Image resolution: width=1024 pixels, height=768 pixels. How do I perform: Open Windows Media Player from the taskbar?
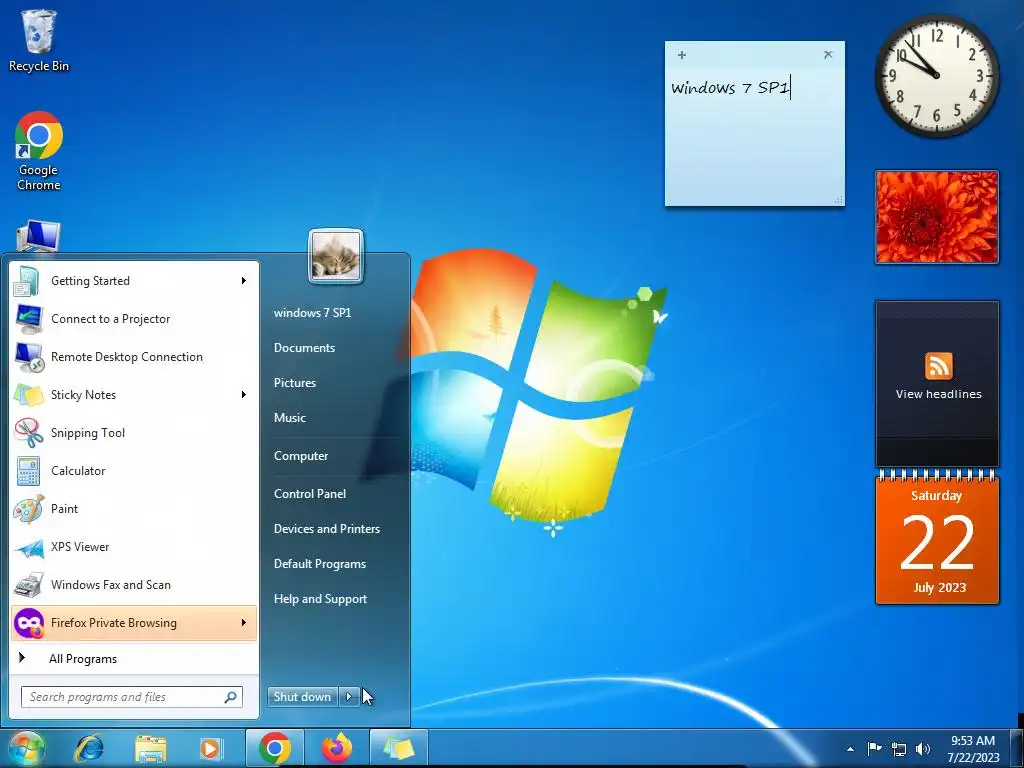click(210, 748)
